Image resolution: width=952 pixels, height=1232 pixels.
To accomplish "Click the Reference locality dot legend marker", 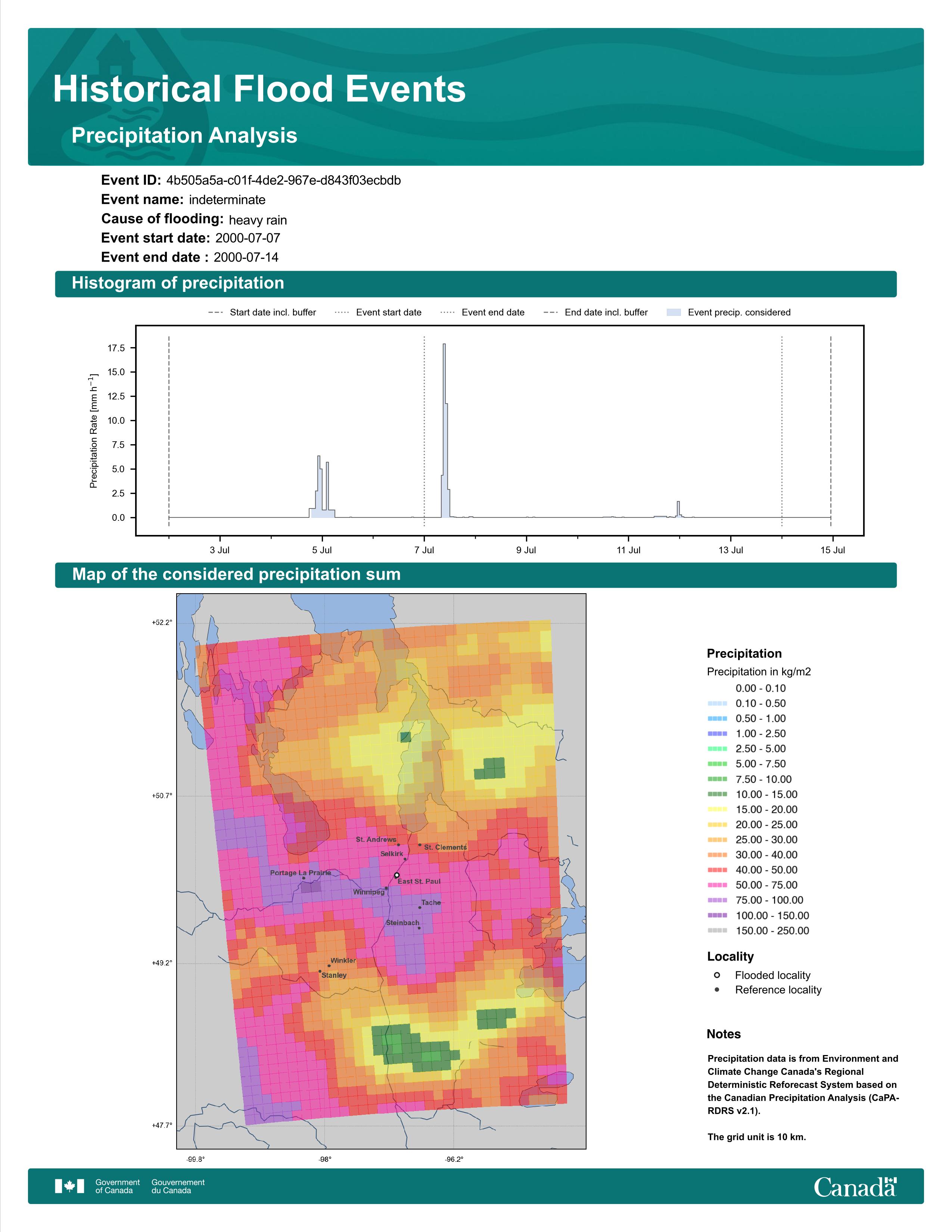I will point(717,990).
